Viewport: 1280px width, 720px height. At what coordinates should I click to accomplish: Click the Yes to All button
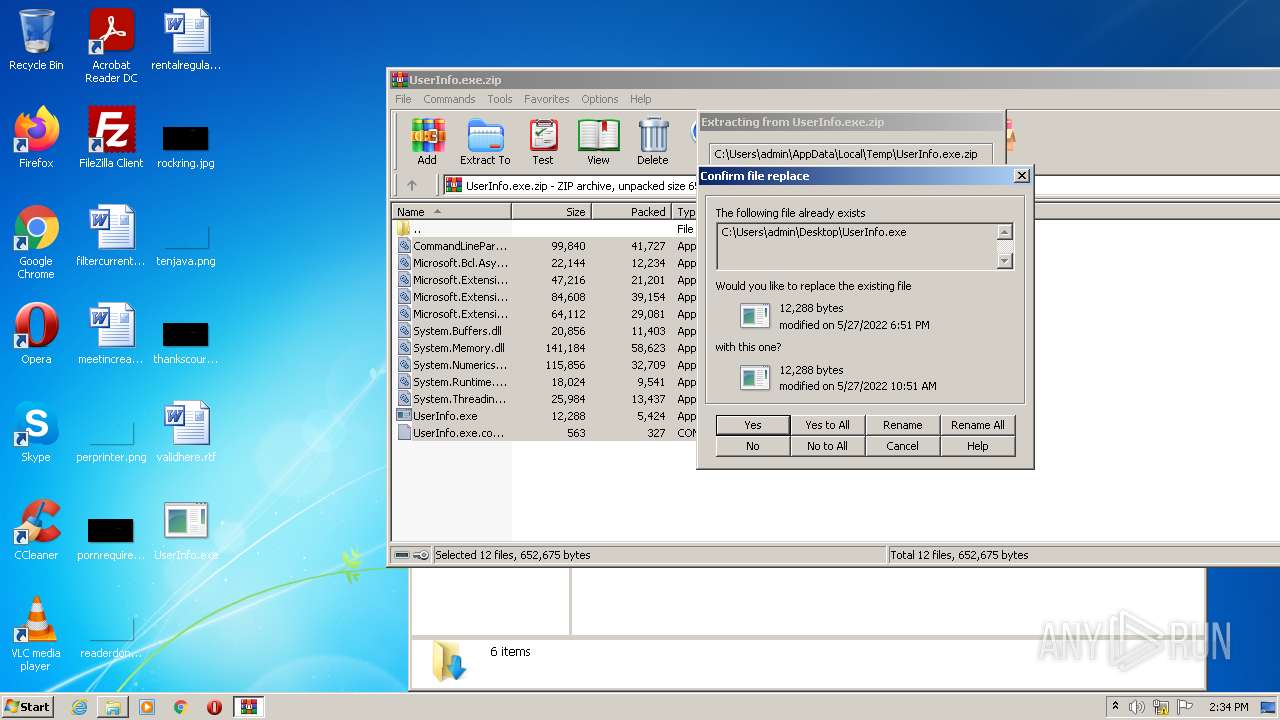point(828,425)
